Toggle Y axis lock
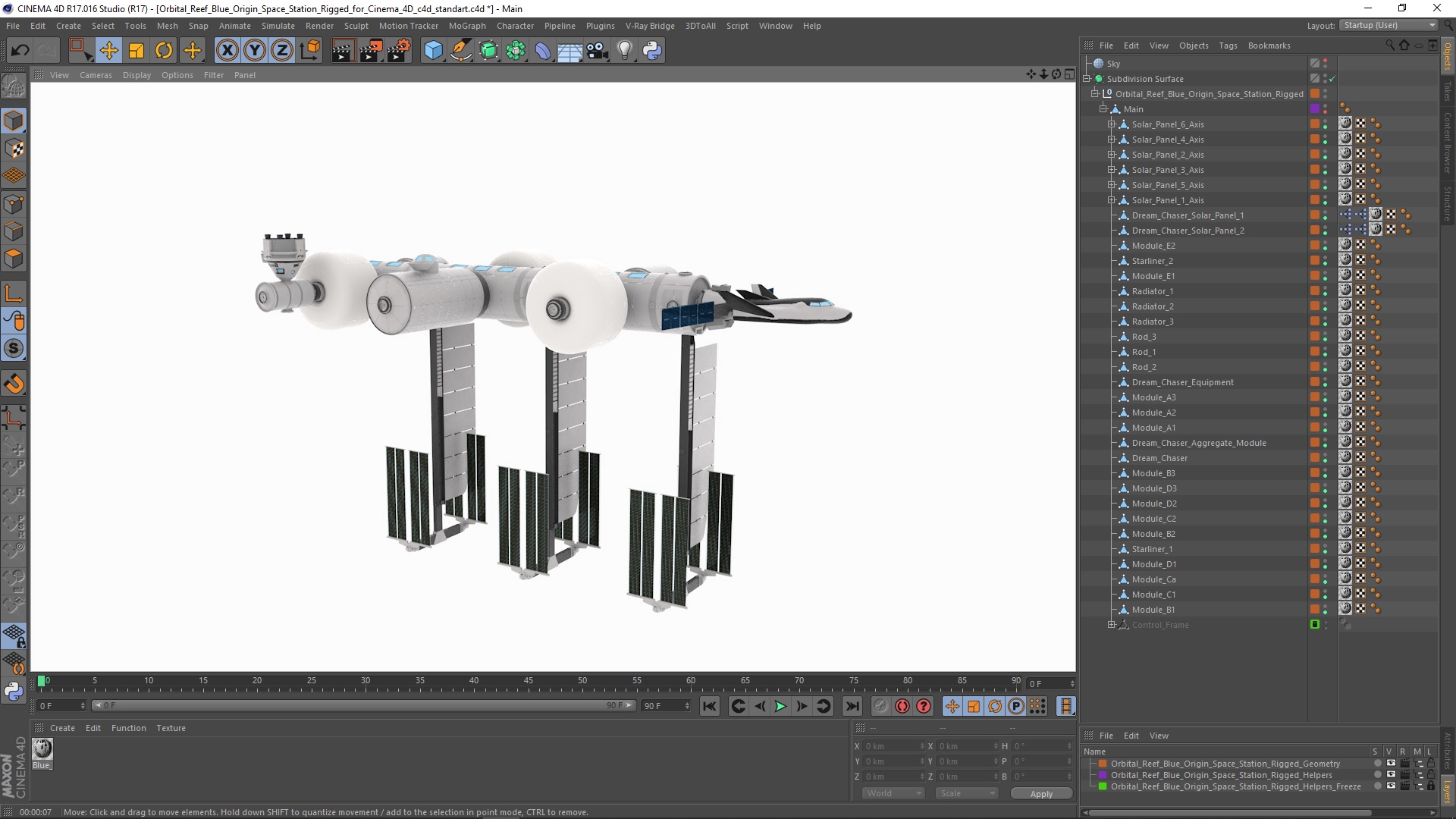This screenshot has height=819, width=1456. pos(255,51)
